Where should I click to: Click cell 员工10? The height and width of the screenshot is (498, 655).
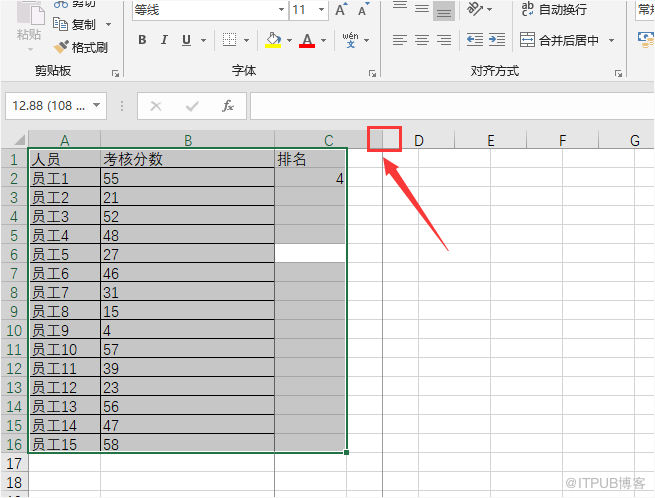65,349
